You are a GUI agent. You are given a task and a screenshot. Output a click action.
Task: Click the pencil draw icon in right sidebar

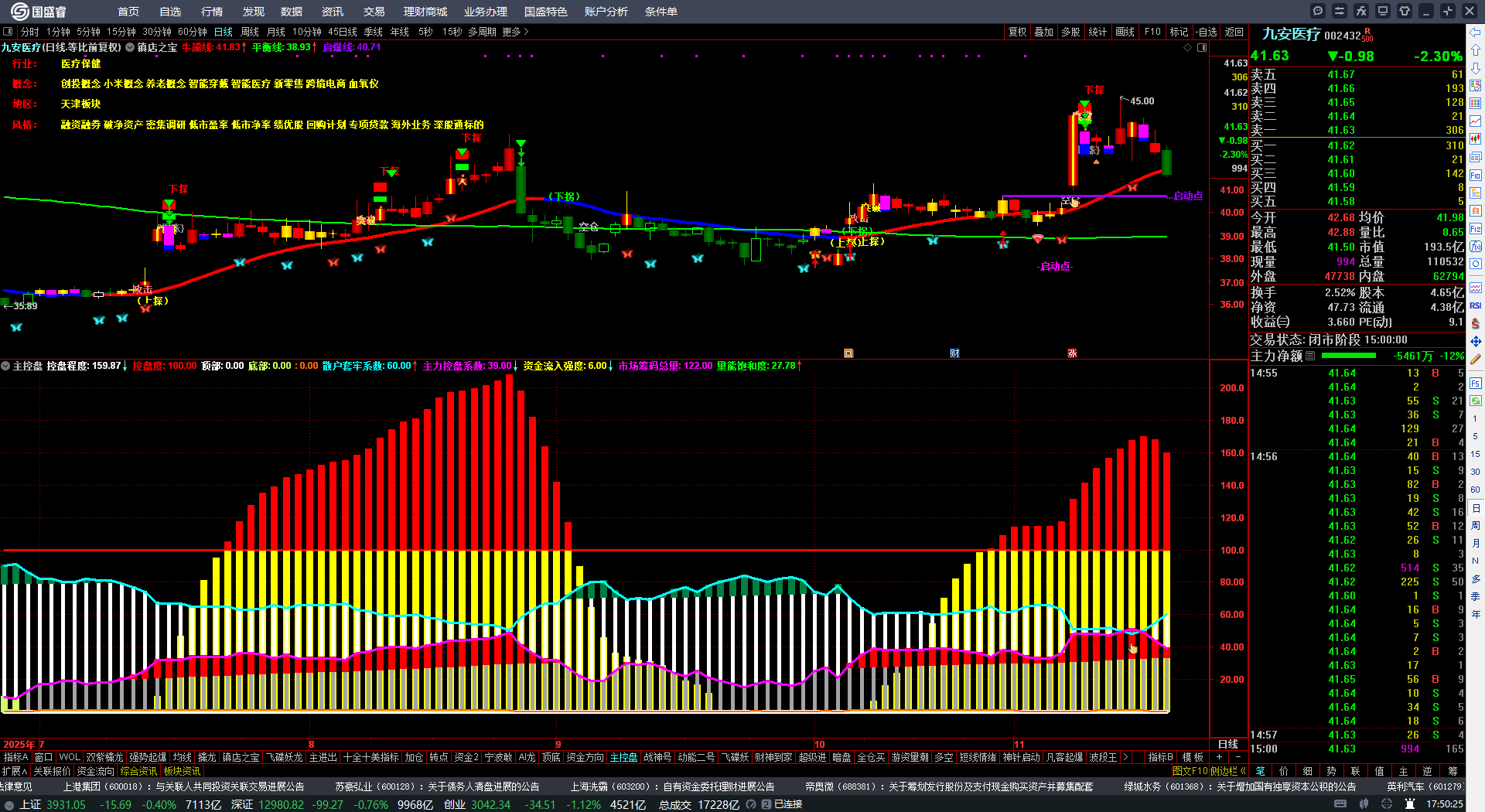click(1476, 359)
